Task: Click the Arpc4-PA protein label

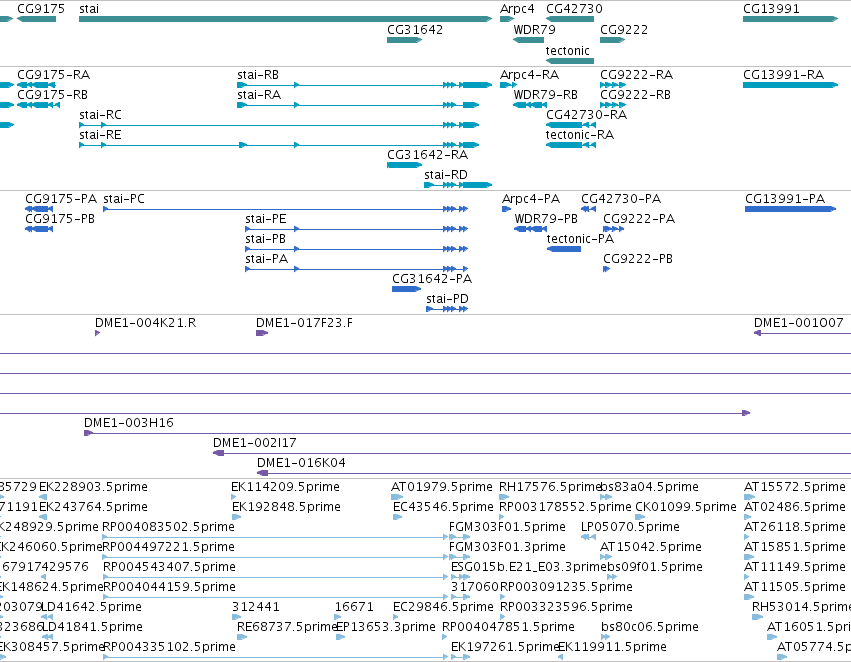Action: 531,199
